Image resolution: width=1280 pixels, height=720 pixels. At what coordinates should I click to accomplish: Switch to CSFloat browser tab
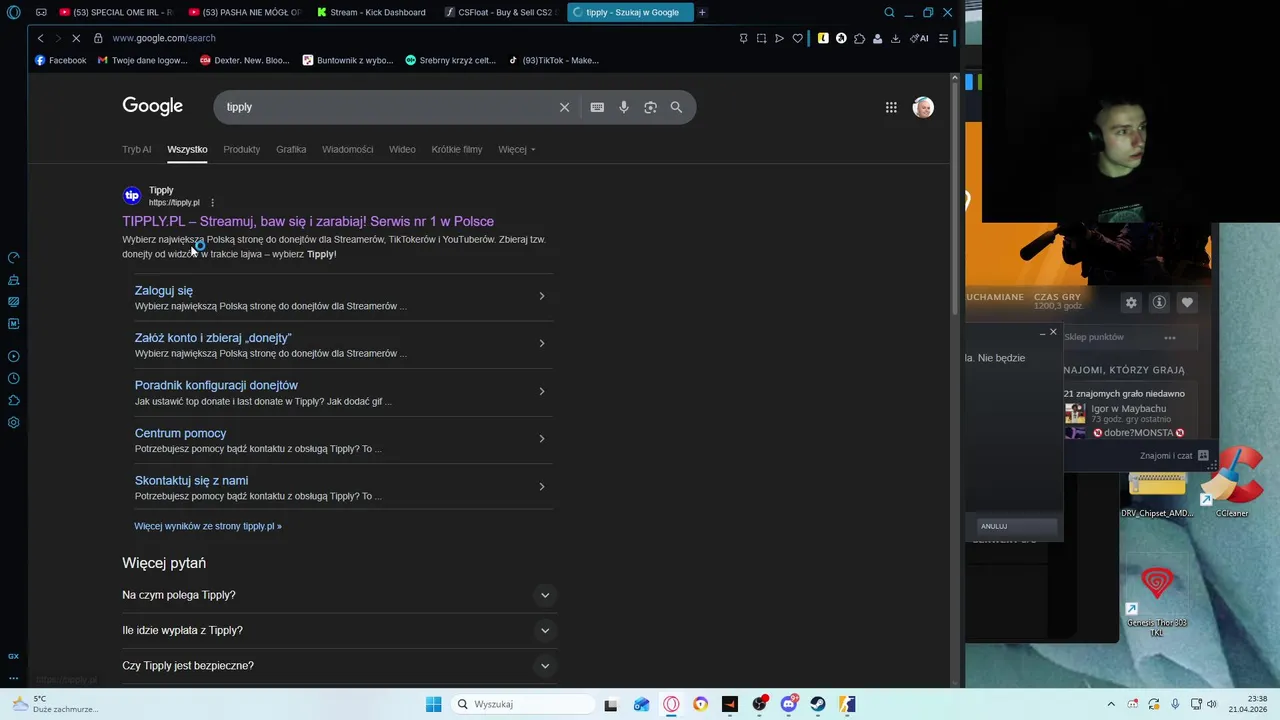coord(500,12)
